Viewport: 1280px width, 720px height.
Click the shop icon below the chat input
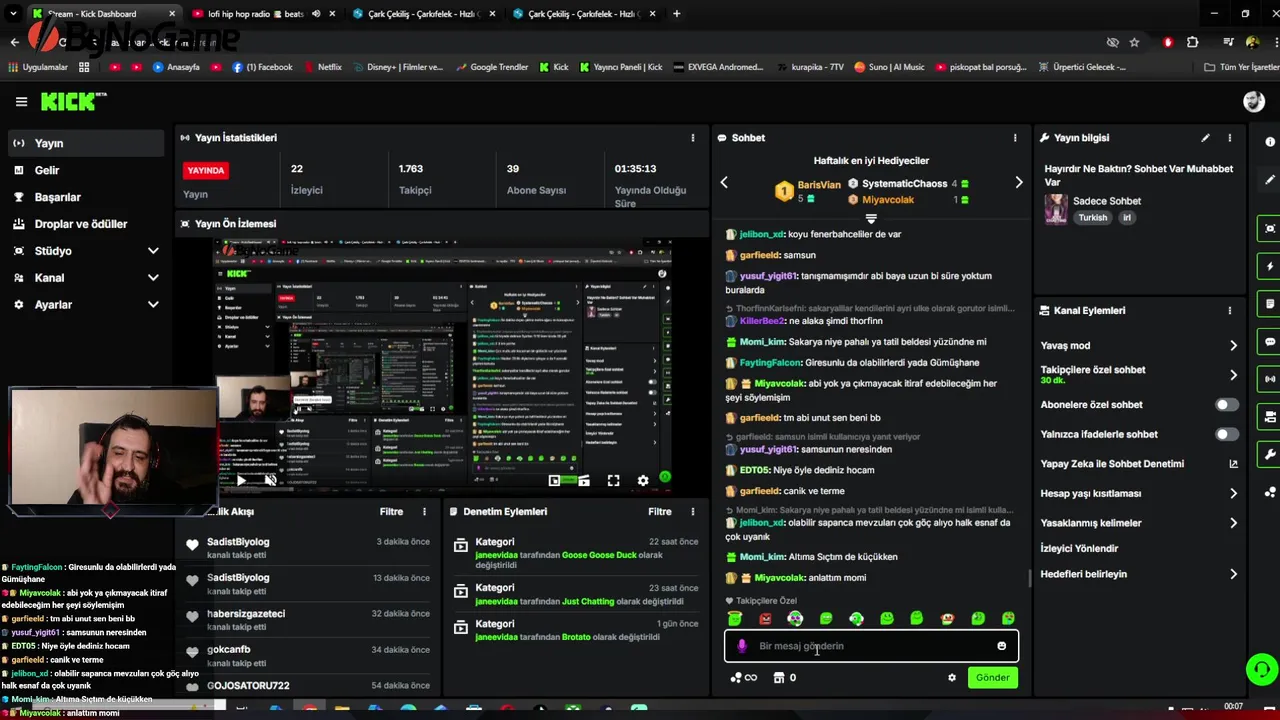780,677
